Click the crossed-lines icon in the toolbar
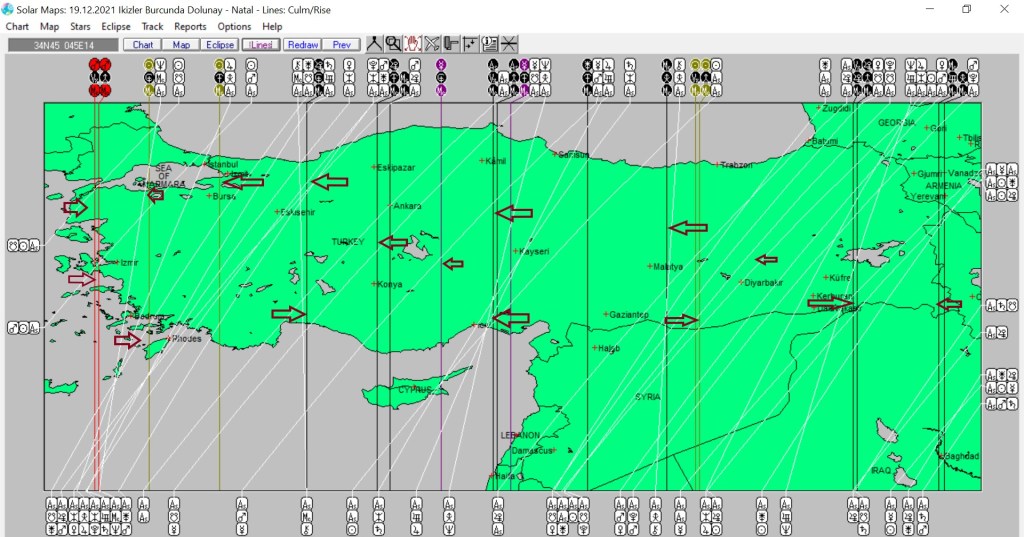Viewport: 1024px width, 537px height. (432, 44)
